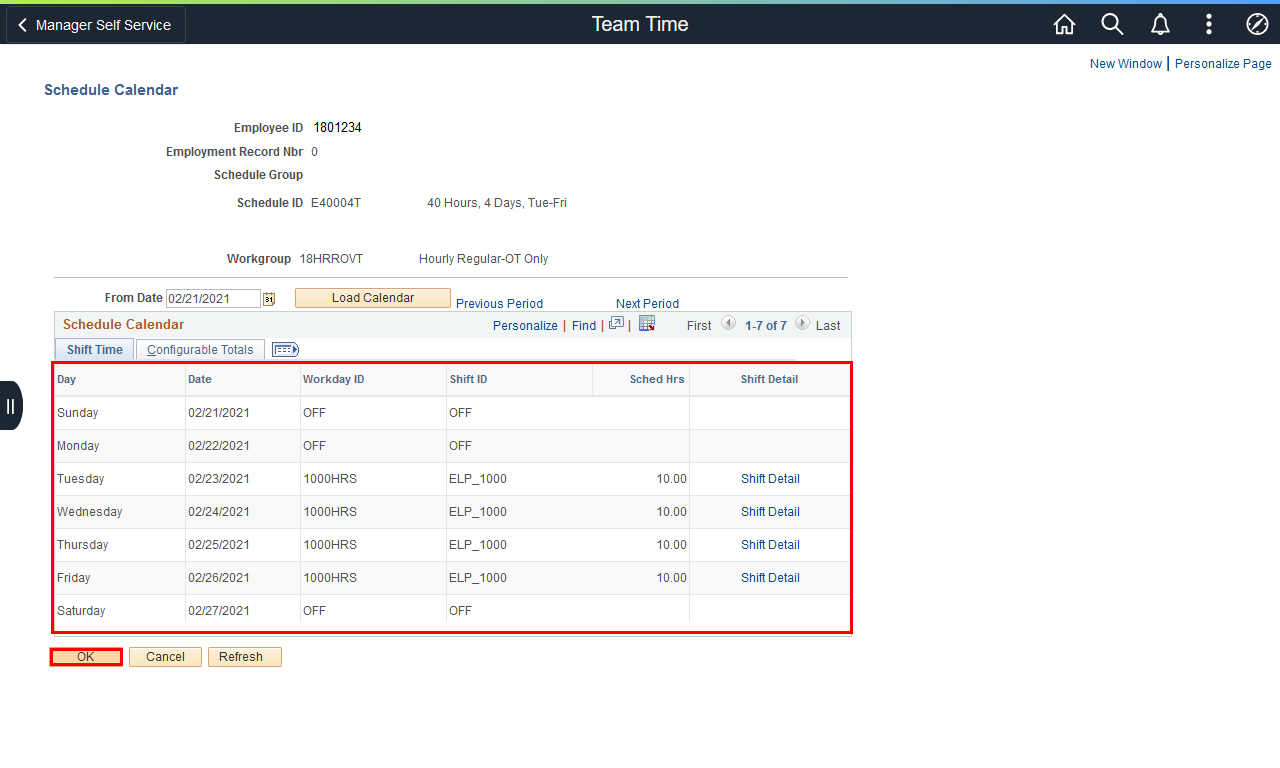The height and width of the screenshot is (768, 1280).
Task: Open the Search magnifier icon
Action: (x=1112, y=24)
